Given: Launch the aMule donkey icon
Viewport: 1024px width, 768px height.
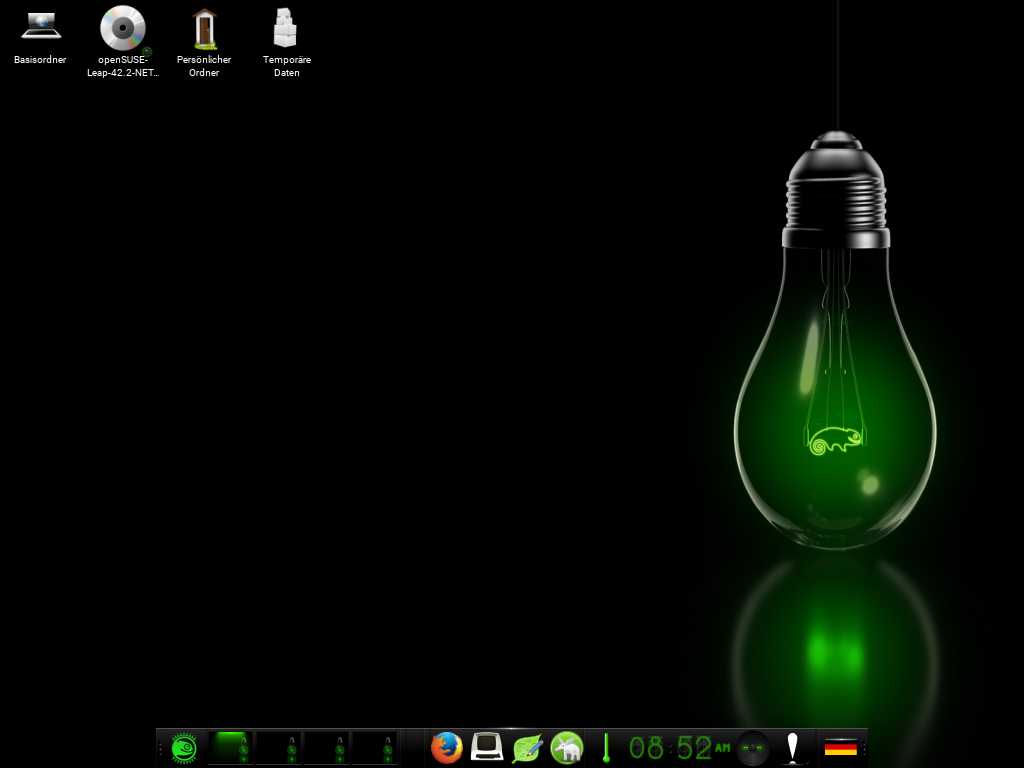Looking at the screenshot, I should 567,748.
